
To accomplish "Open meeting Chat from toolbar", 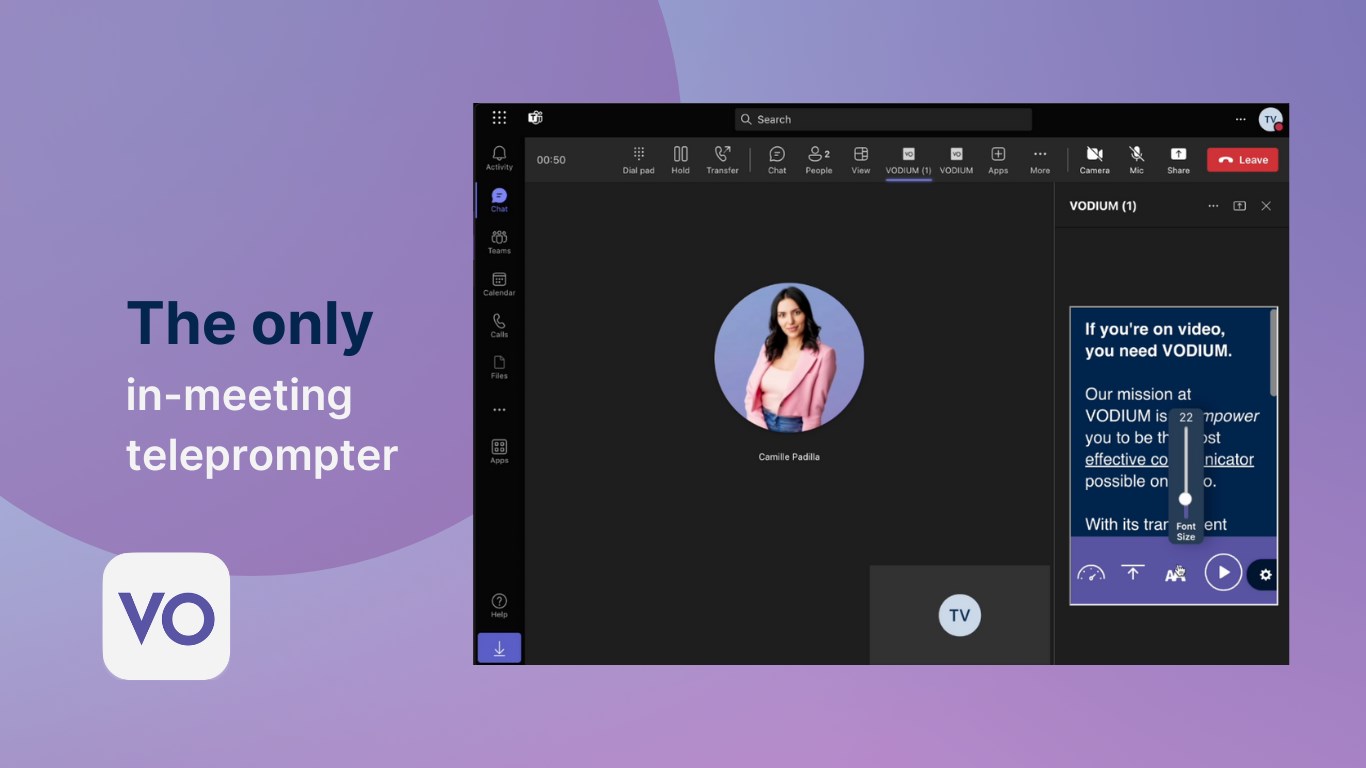I will click(777, 160).
